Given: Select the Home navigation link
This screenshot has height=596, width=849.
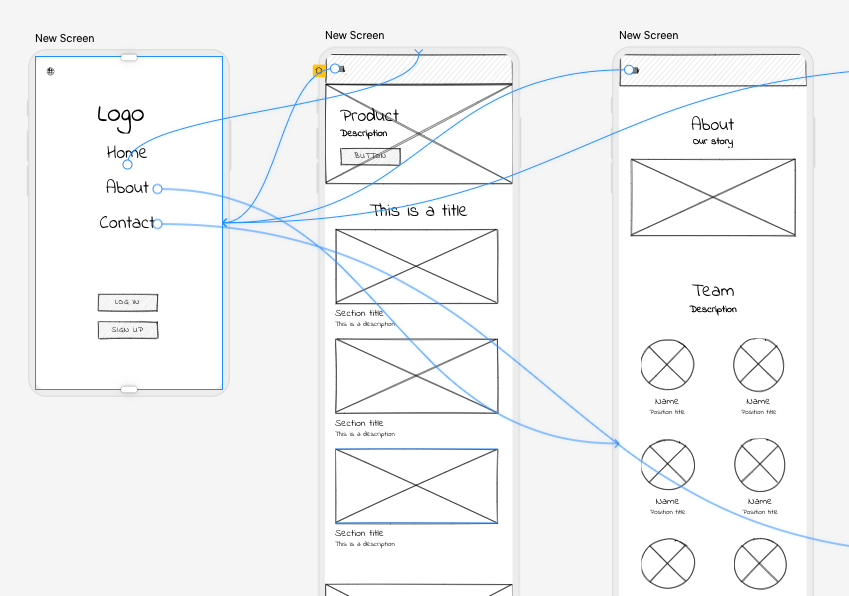Looking at the screenshot, I should [126, 152].
